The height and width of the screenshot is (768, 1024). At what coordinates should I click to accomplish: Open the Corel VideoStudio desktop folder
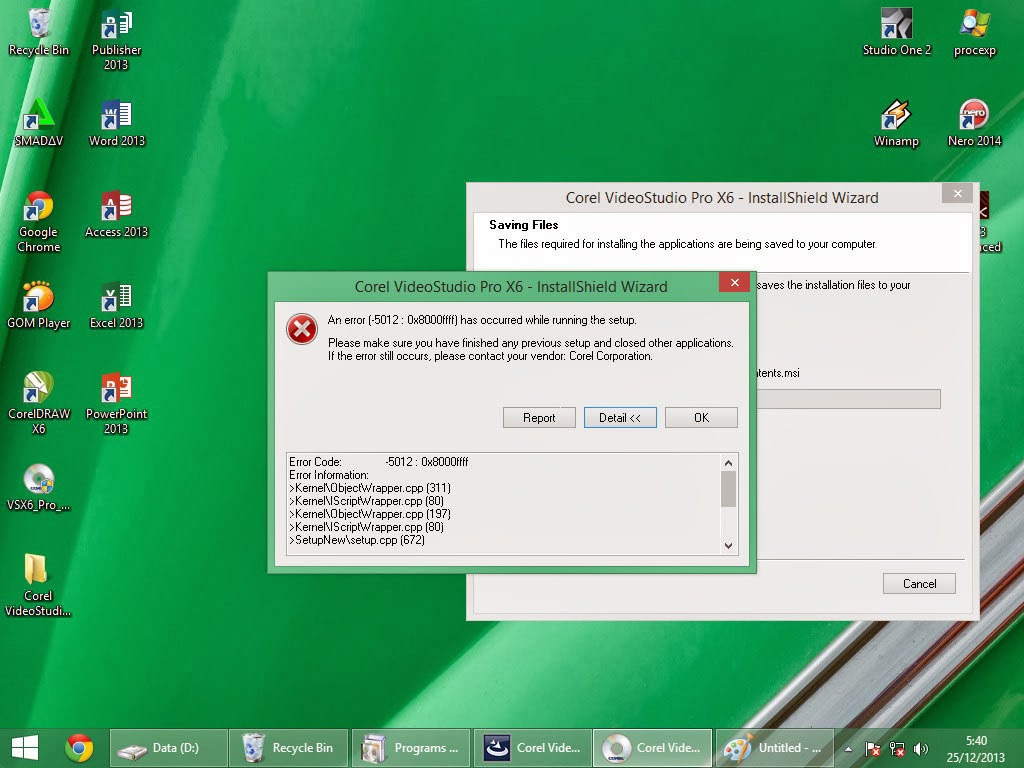pos(38,584)
